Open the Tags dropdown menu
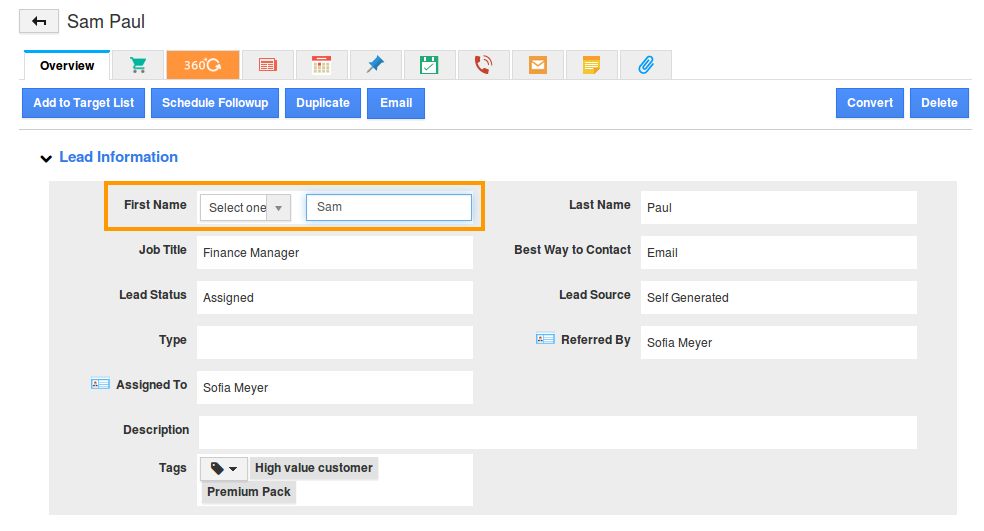The height and width of the screenshot is (531, 984). click(x=225, y=469)
